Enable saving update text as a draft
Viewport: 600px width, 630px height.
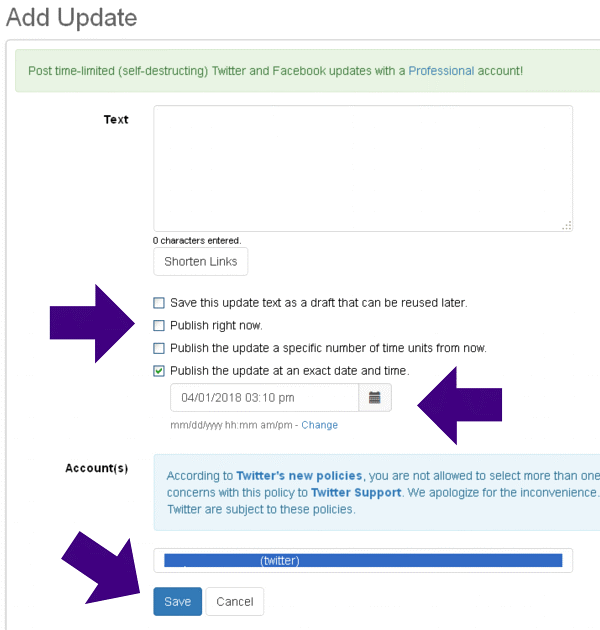coord(159,302)
